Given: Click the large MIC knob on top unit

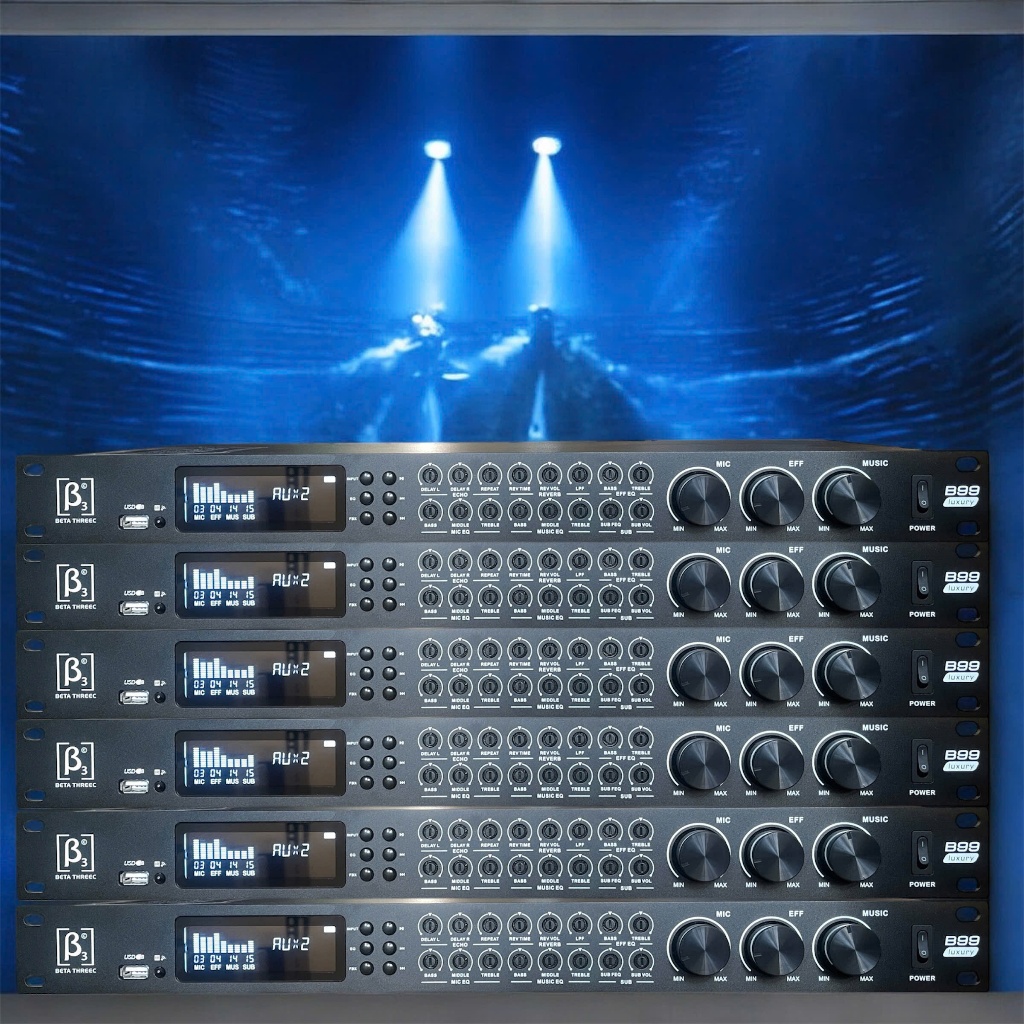Looking at the screenshot, I should (x=702, y=498).
